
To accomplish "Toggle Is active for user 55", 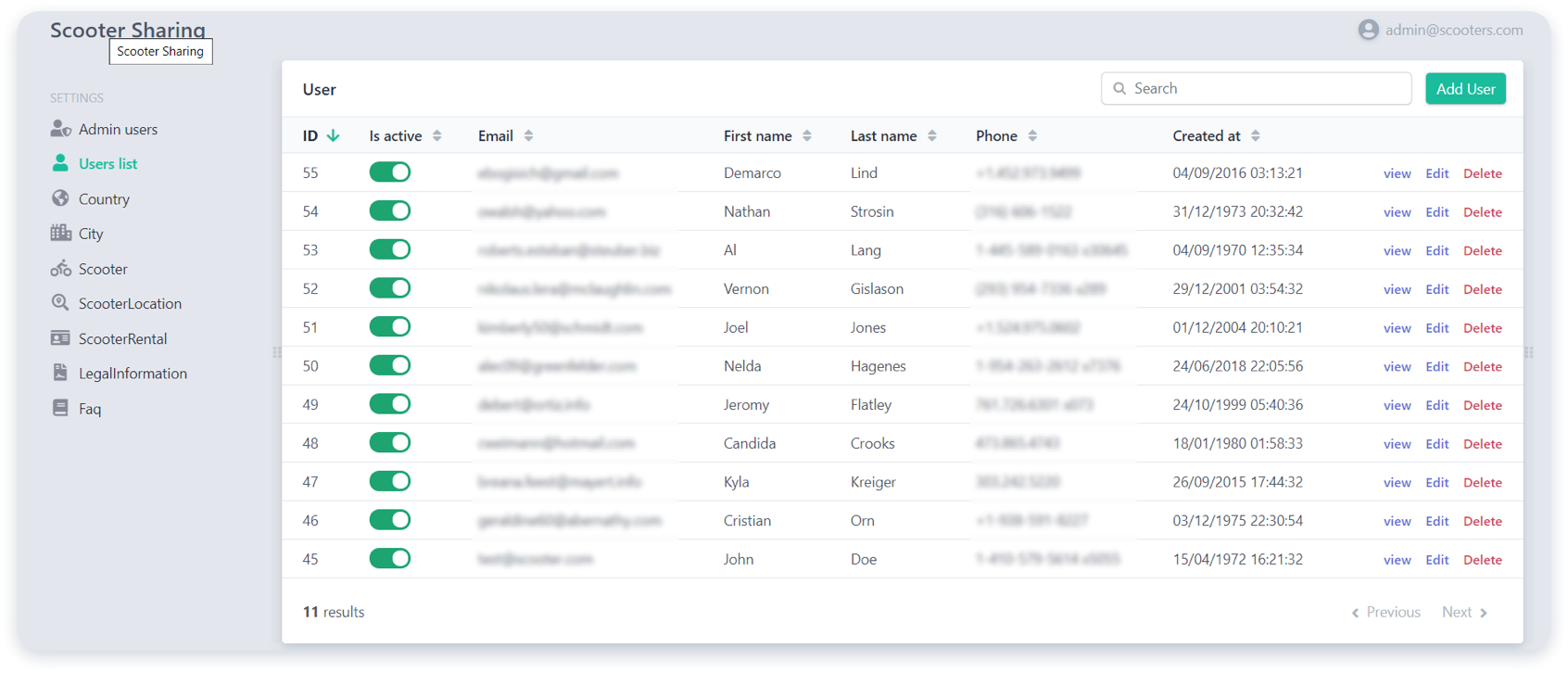I will pos(390,172).
